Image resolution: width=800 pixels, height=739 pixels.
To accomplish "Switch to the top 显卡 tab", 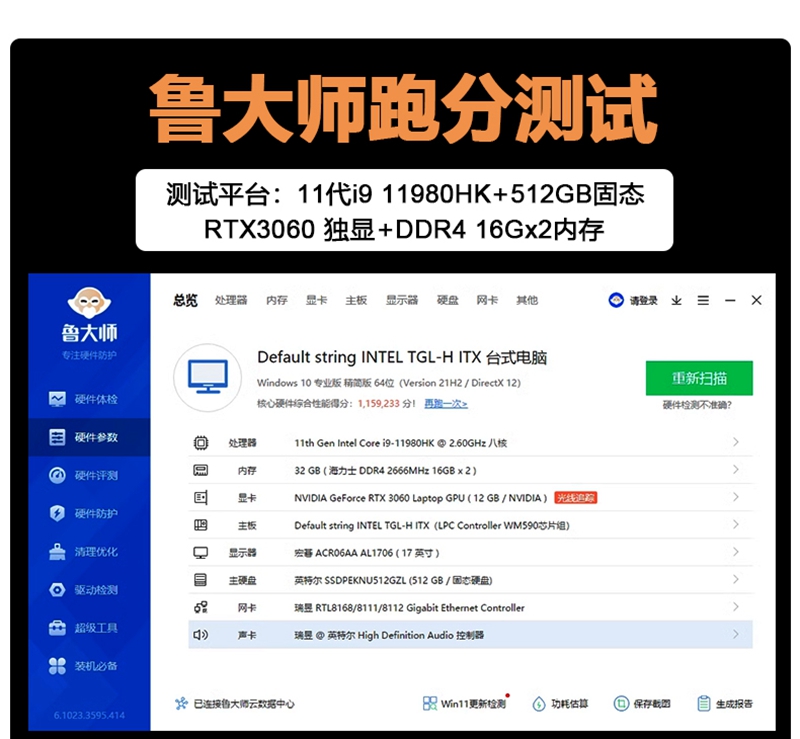I will [316, 300].
